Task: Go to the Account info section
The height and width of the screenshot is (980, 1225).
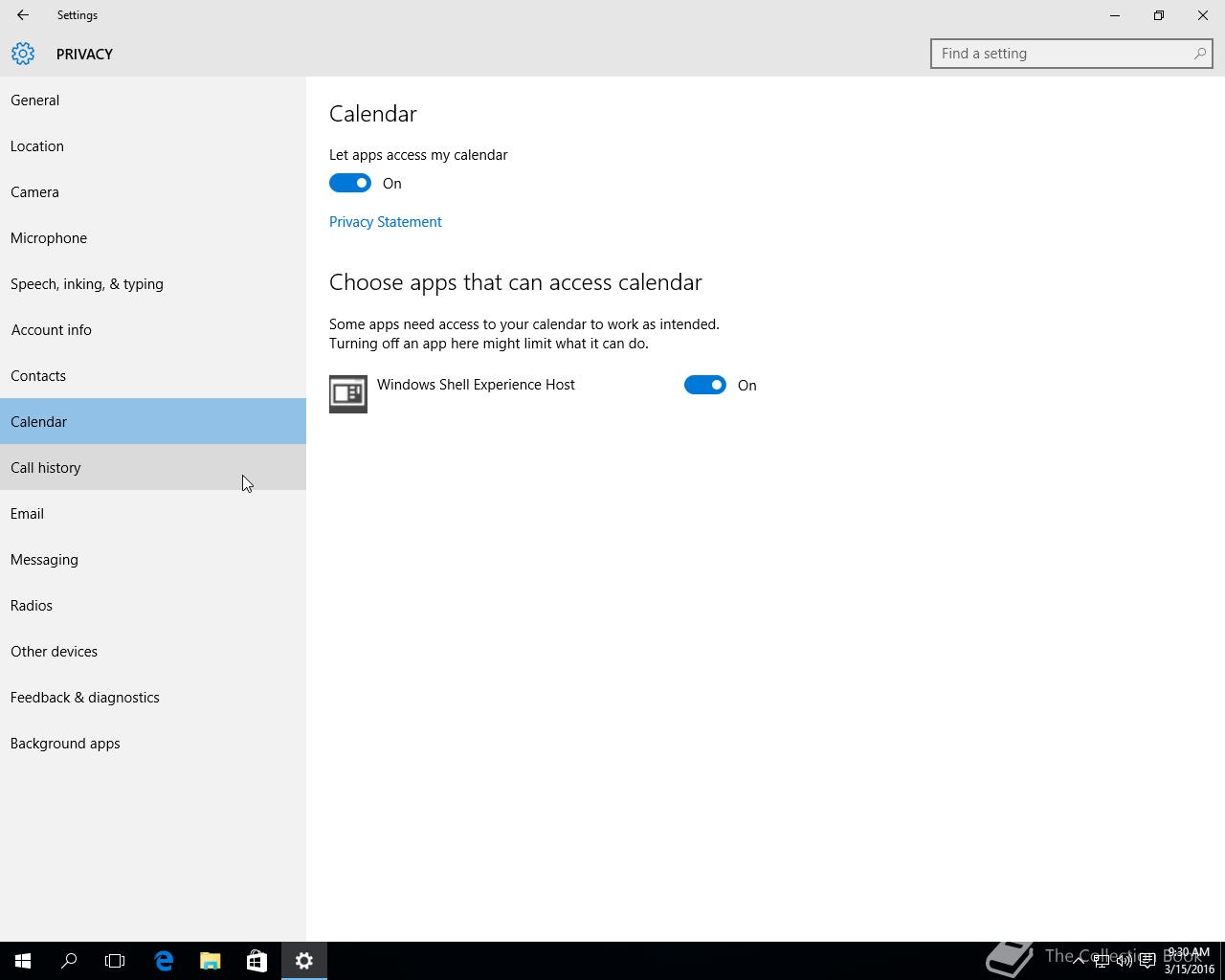Action: click(153, 329)
